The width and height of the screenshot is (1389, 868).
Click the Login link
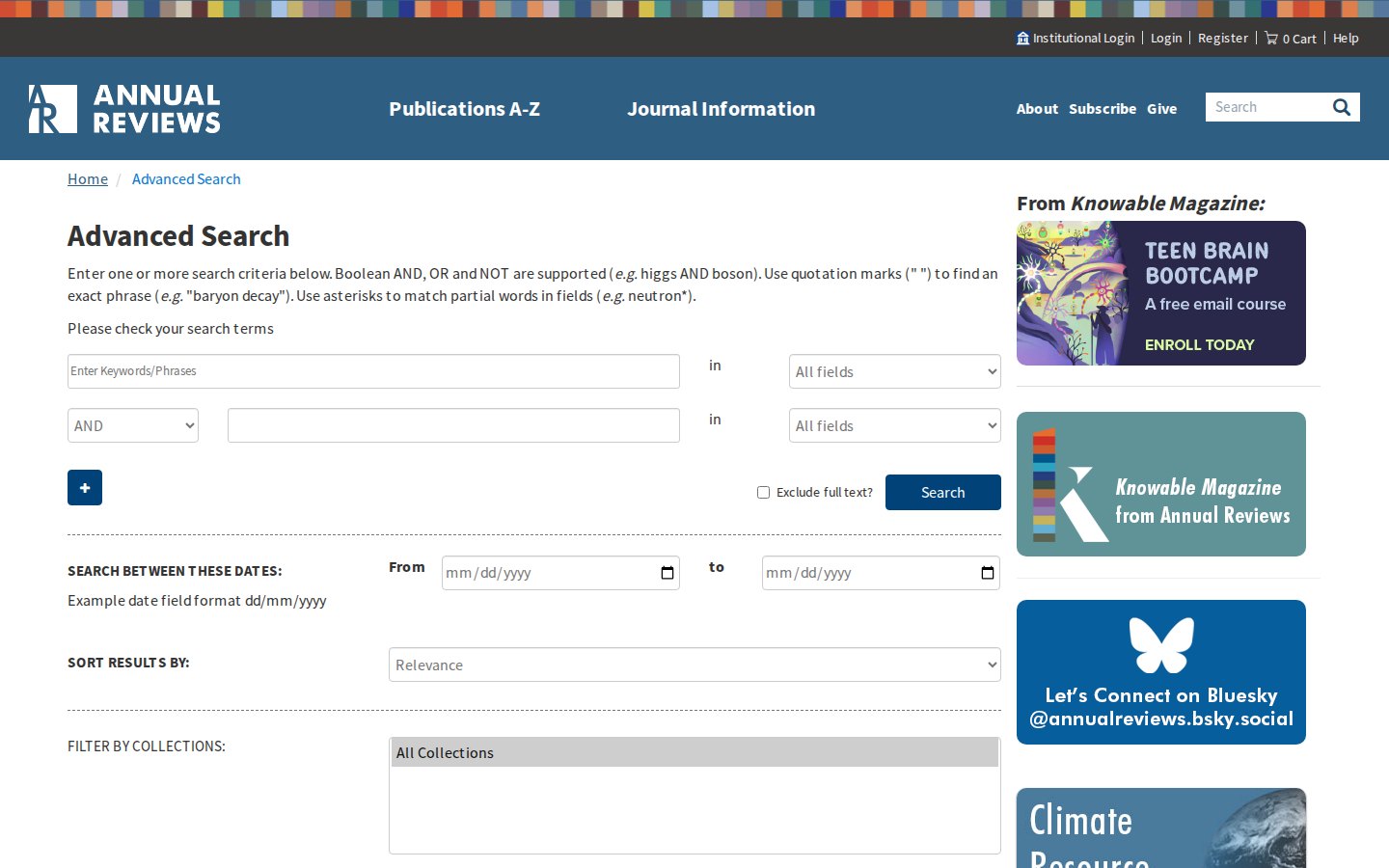pyautogui.click(x=1166, y=39)
